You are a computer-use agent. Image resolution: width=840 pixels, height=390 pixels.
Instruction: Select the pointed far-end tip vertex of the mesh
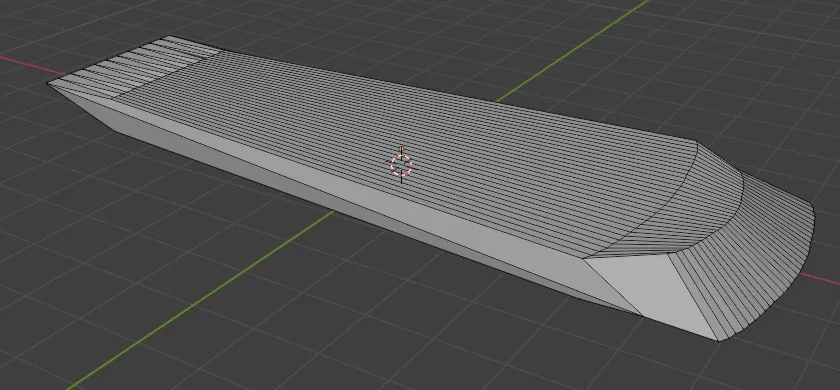pos(49,83)
